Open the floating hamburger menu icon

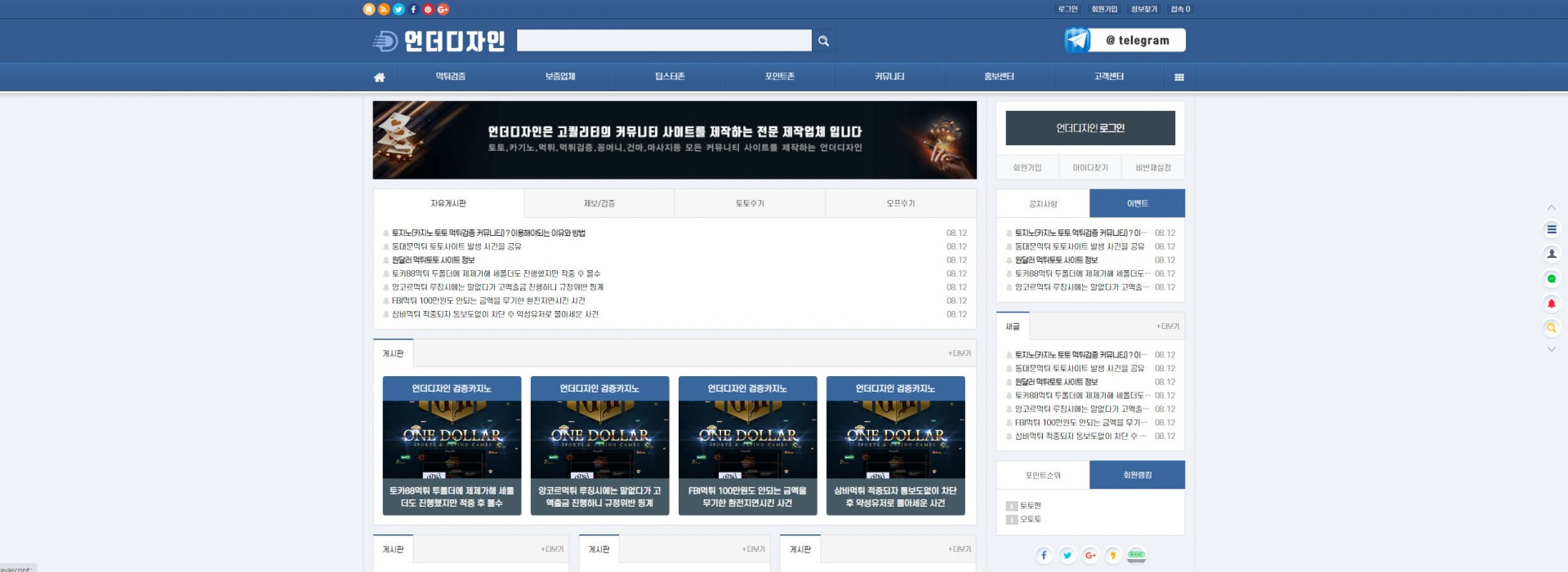(x=1552, y=229)
